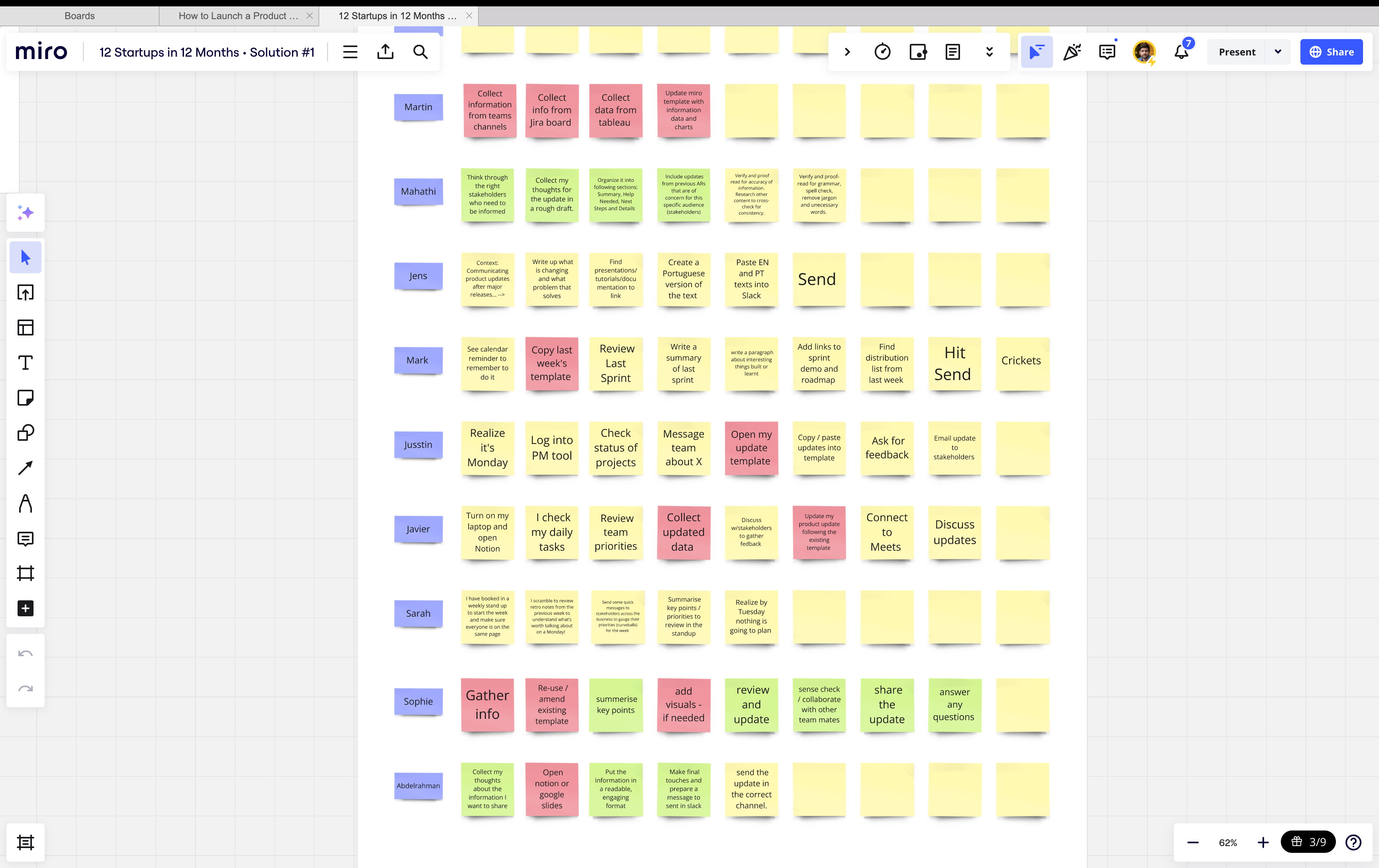Viewport: 1379px width, 868px height.
Task: Open the main hamburger menu
Action: 350,52
